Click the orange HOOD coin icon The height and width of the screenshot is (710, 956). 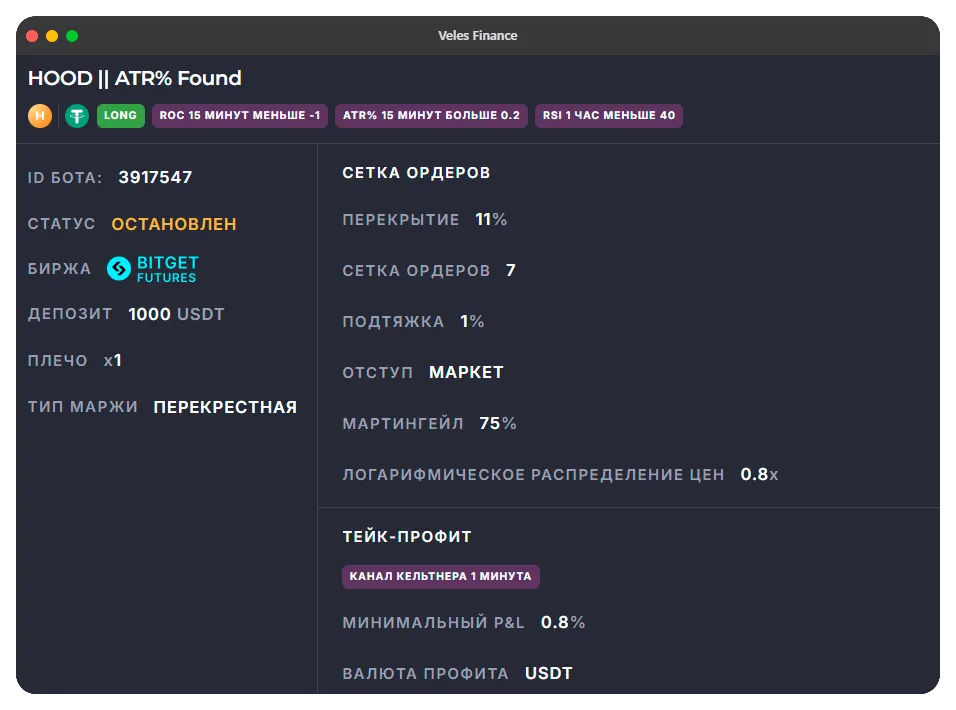[40, 116]
